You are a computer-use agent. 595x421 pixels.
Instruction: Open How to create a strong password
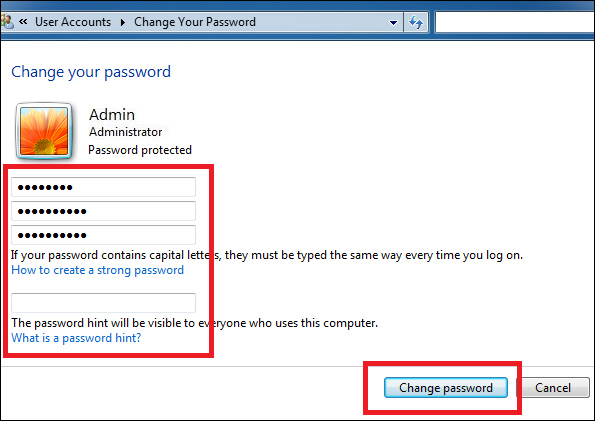(98, 270)
